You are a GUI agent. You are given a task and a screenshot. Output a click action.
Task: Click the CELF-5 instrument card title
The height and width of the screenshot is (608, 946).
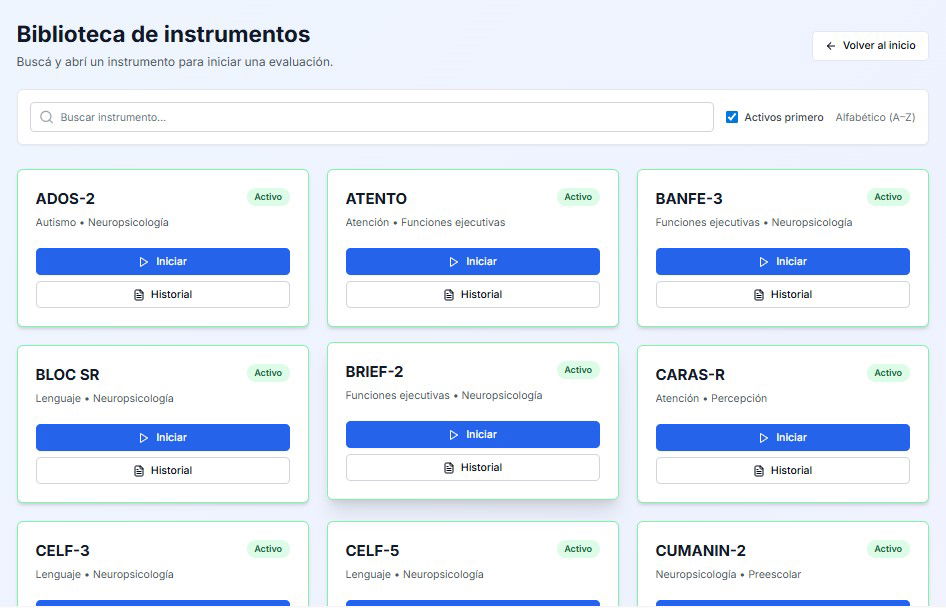372,551
